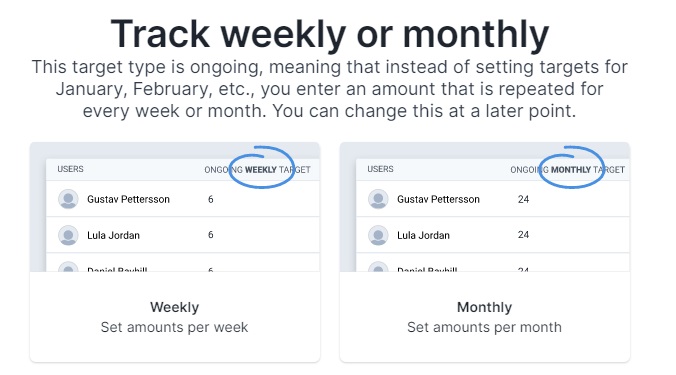
Task: Click USERS header in monthly preview
Action: click(380, 169)
